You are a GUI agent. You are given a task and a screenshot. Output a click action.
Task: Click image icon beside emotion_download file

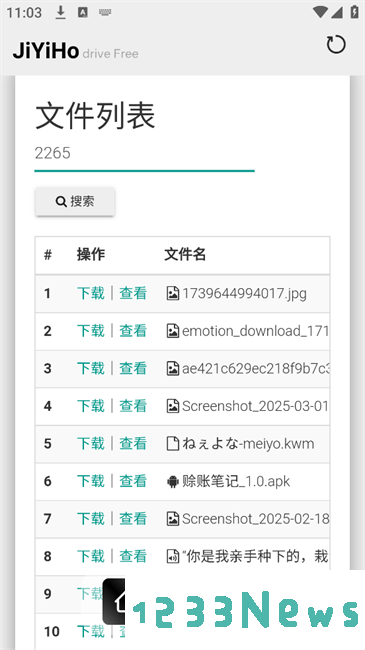pyautogui.click(x=173, y=331)
